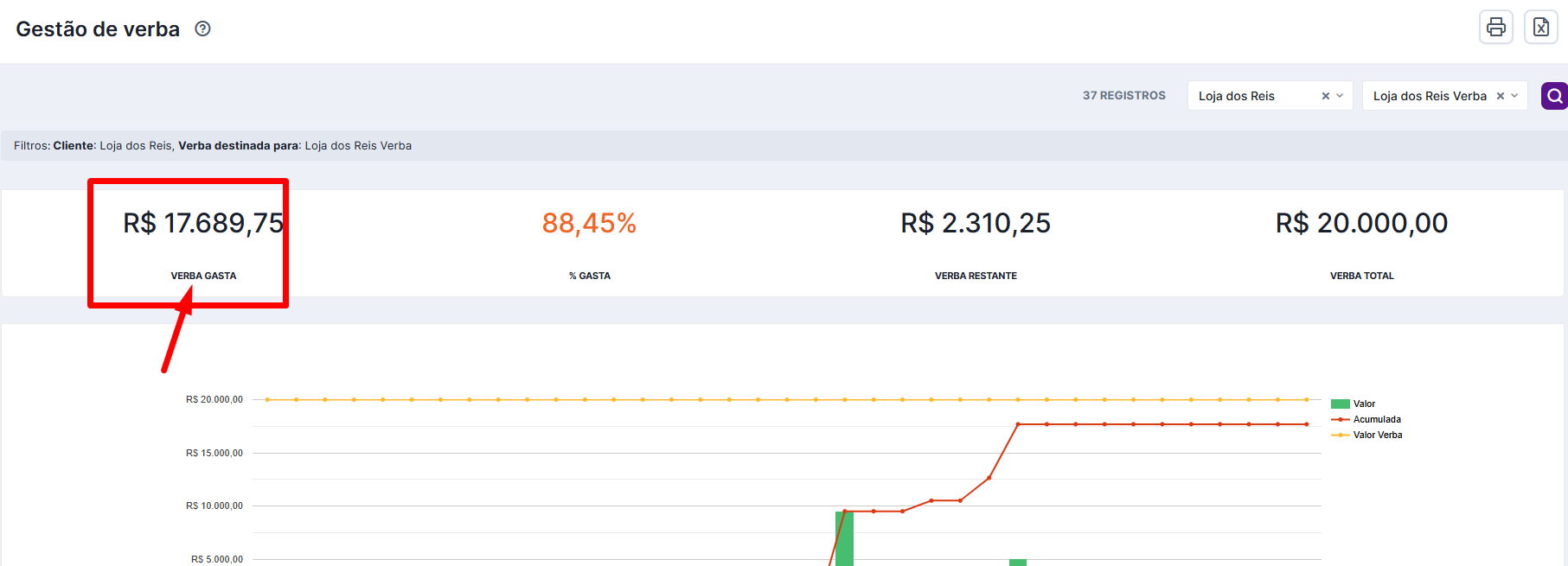Click inside the Loja dos Reis client field
This screenshot has width=1568, height=566.
tap(1245, 96)
